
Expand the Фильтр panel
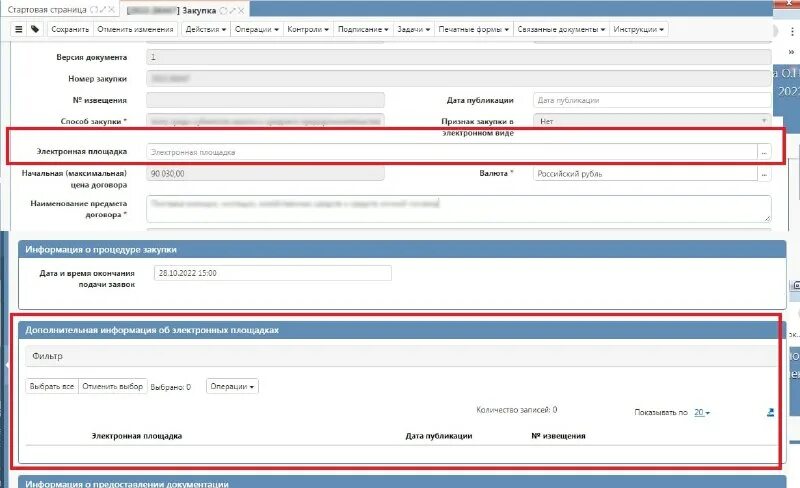pos(401,356)
